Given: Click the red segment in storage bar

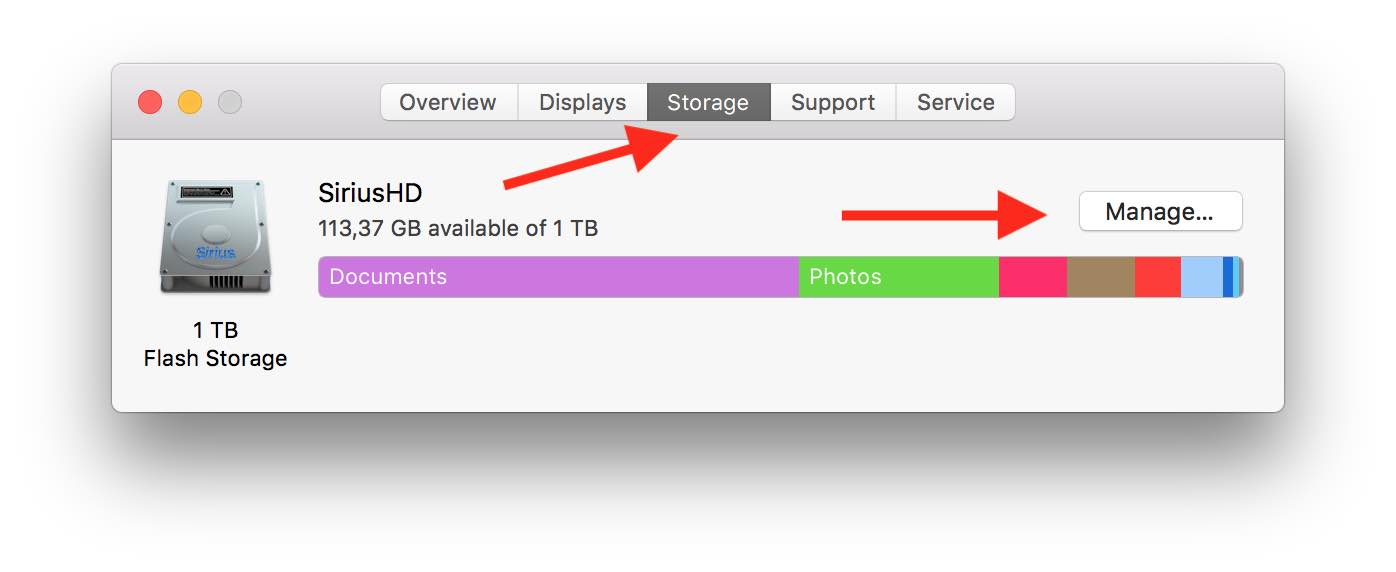Looking at the screenshot, I should coord(1157,277).
